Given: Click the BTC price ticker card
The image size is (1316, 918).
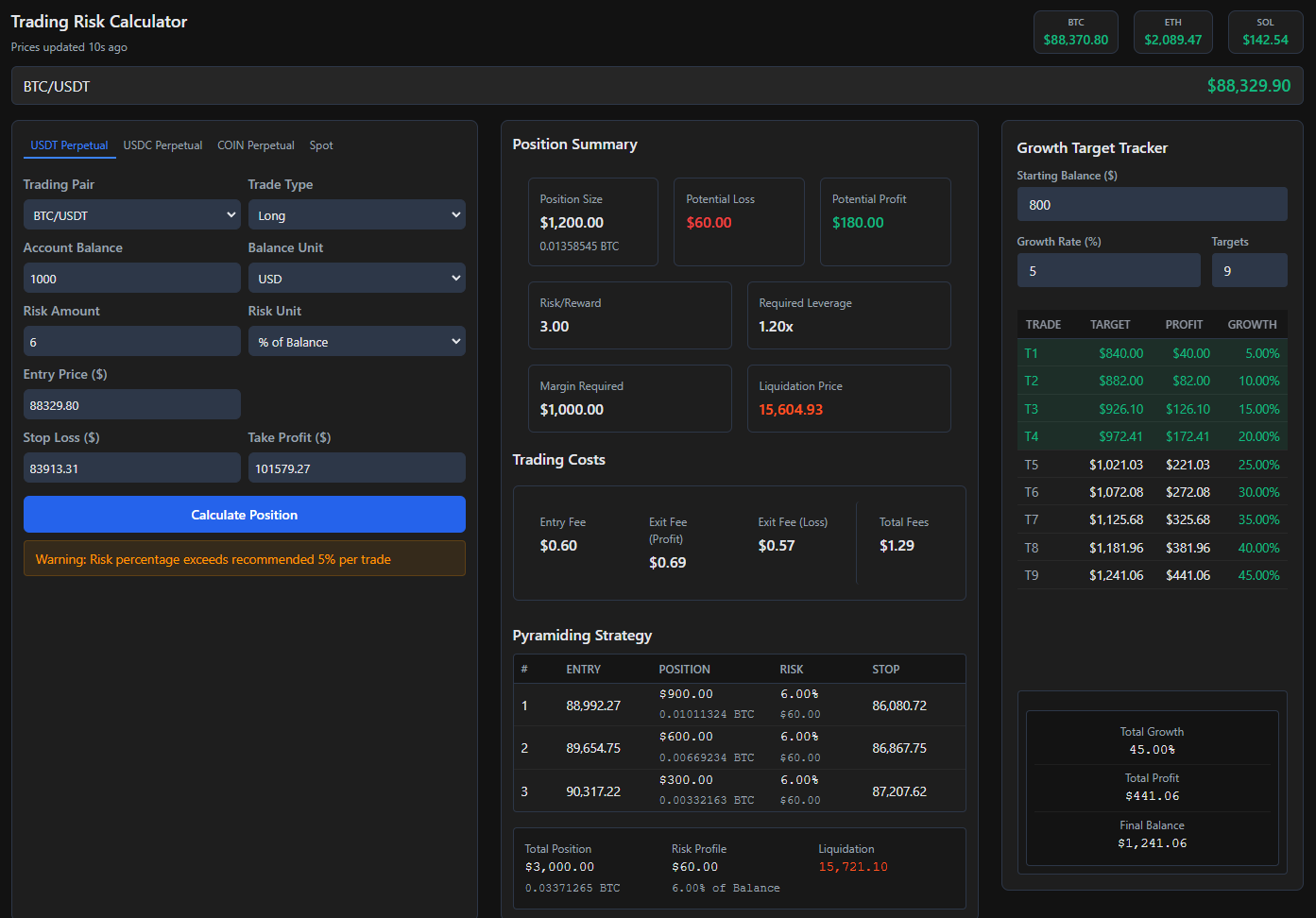Looking at the screenshot, I should (1076, 32).
